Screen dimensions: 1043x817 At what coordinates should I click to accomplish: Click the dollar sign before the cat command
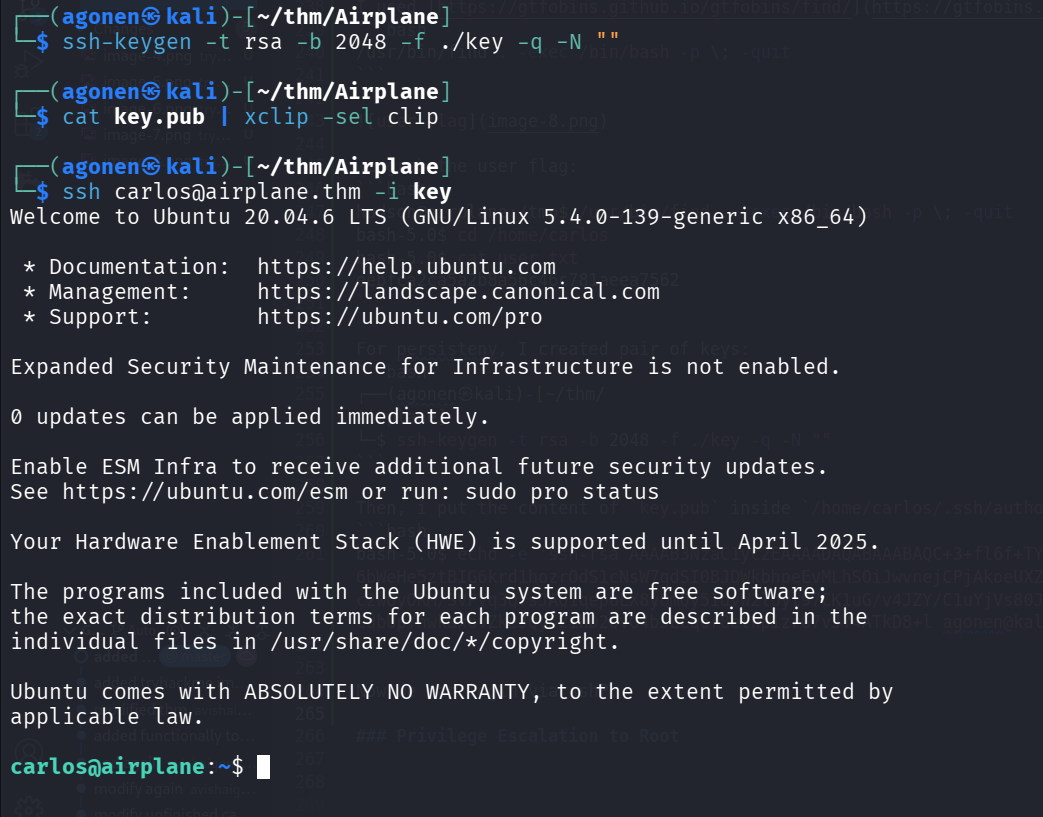click(42, 117)
